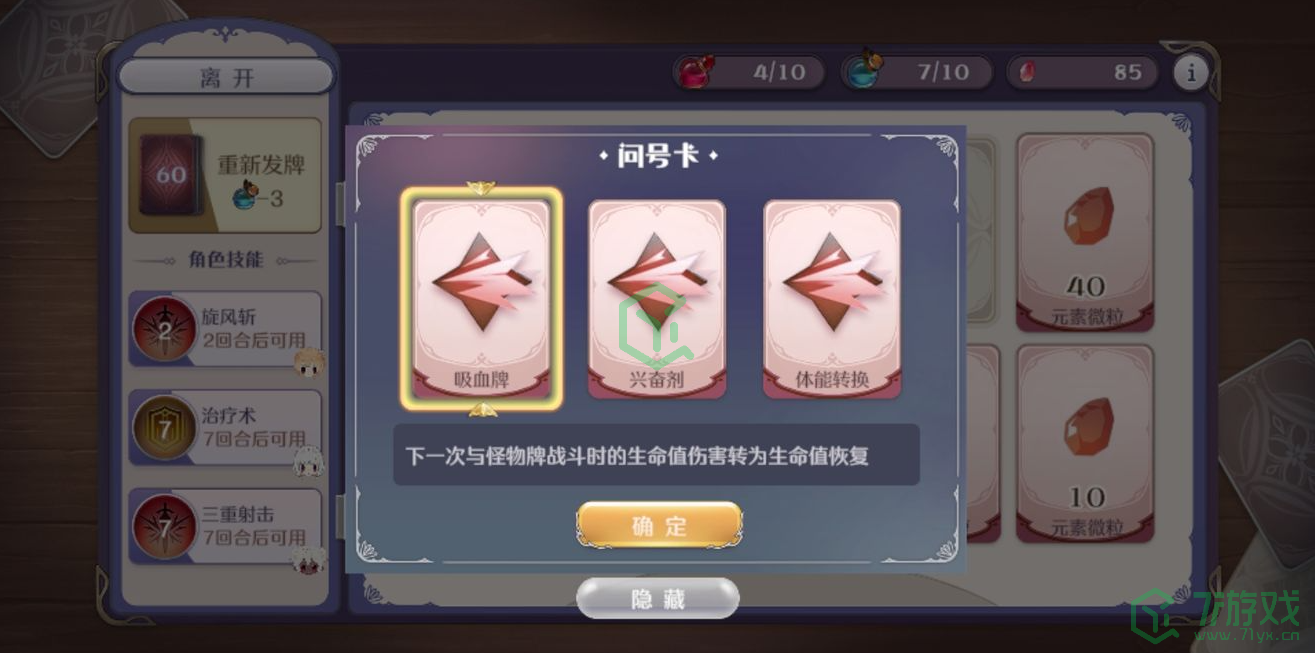This screenshot has height=653, width=1315.
Task: Tap the red gem 85 currency icon
Action: click(x=1026, y=73)
